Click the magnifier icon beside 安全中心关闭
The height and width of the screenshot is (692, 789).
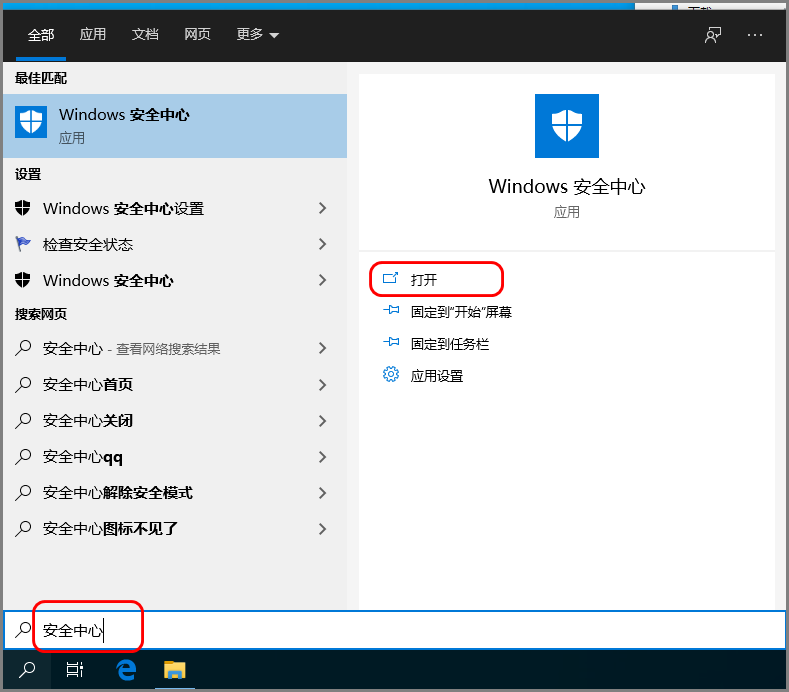[x=23, y=421]
